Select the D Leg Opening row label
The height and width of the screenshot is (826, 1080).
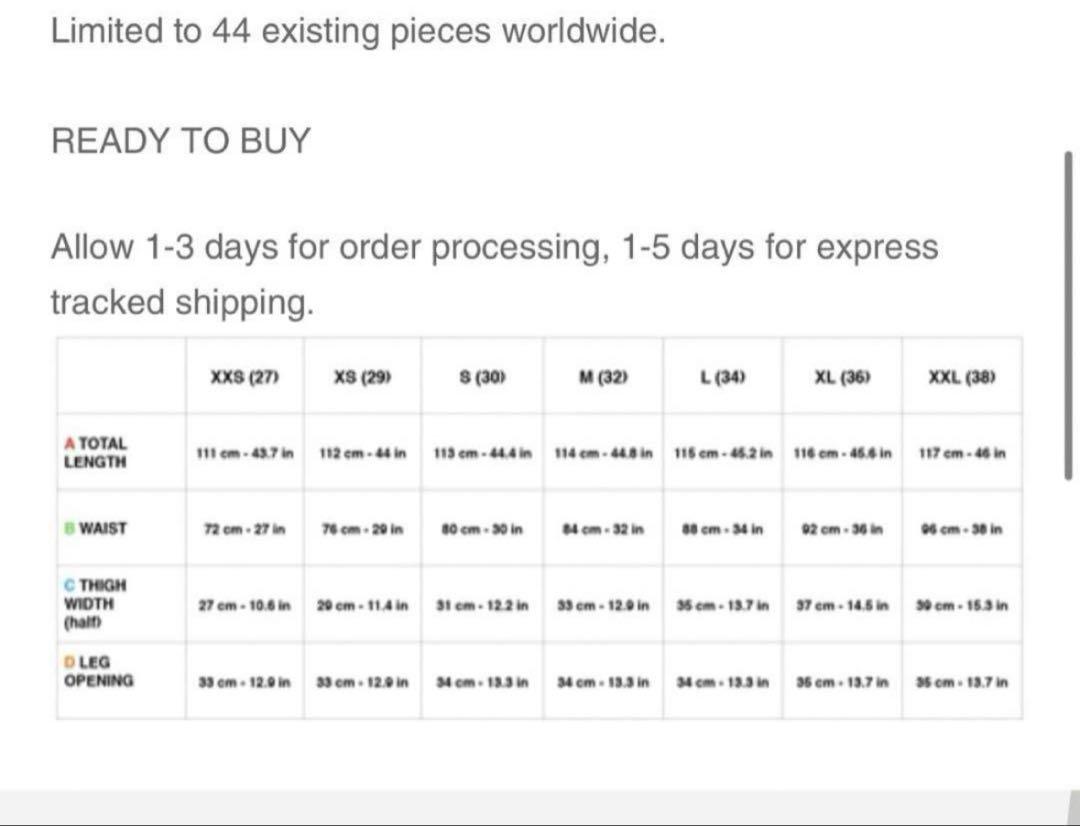(x=99, y=672)
